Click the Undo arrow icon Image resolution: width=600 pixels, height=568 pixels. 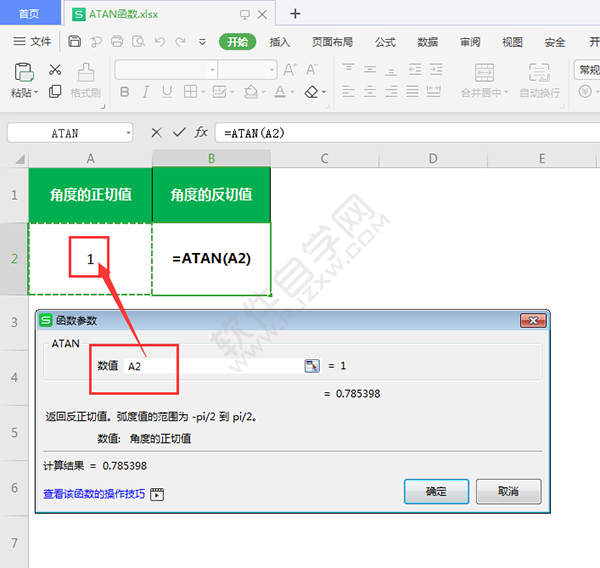(x=160, y=41)
